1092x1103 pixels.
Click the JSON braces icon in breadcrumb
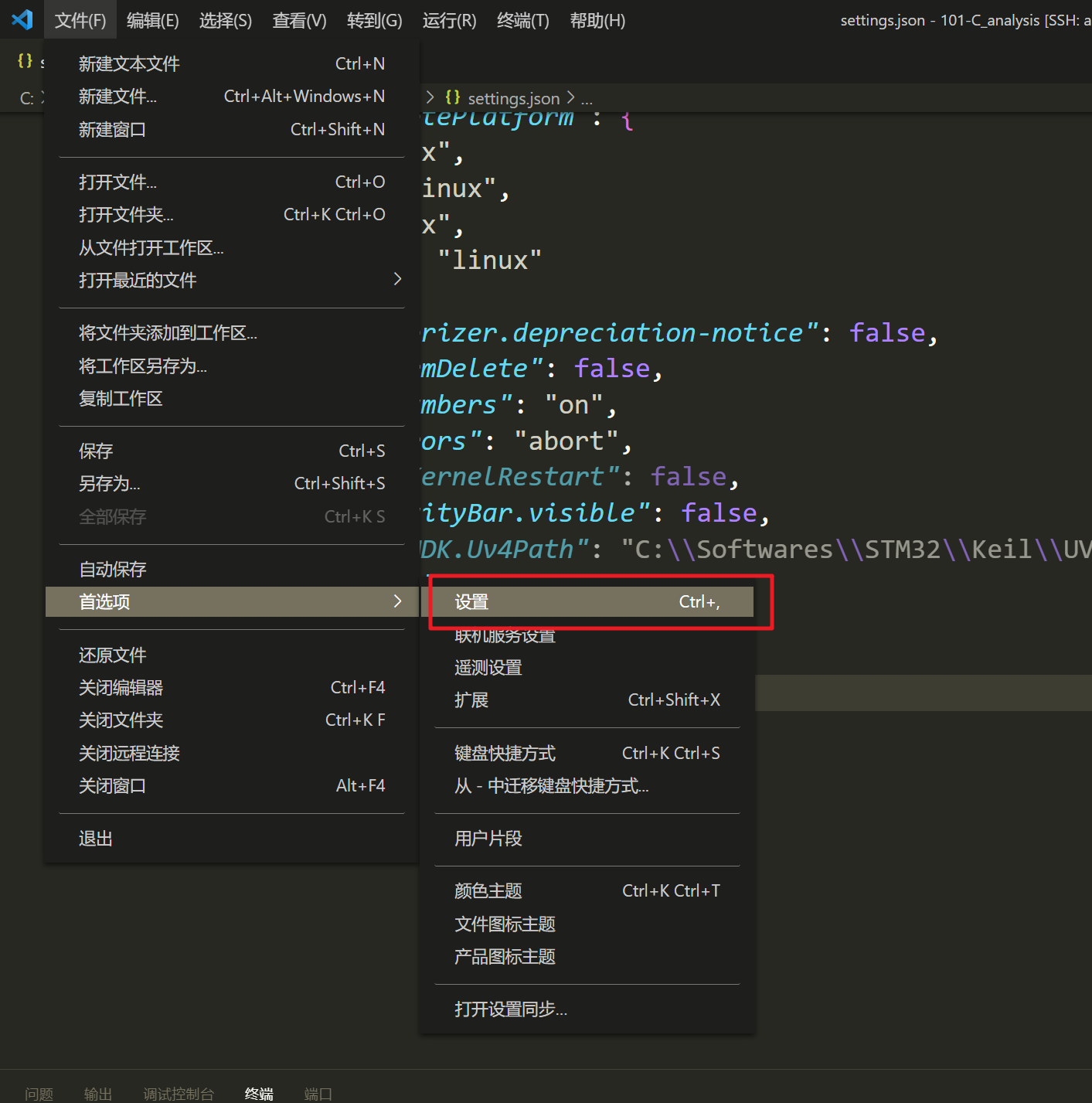pyautogui.click(x=453, y=97)
